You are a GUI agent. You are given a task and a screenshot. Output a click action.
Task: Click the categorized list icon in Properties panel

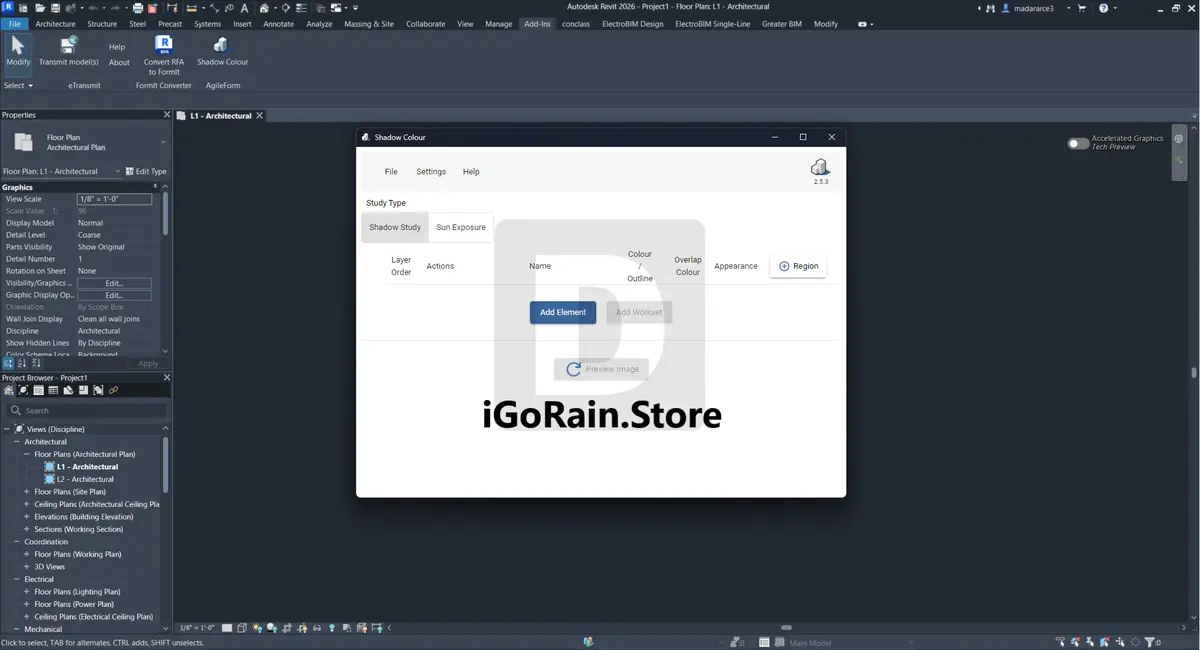coord(9,363)
